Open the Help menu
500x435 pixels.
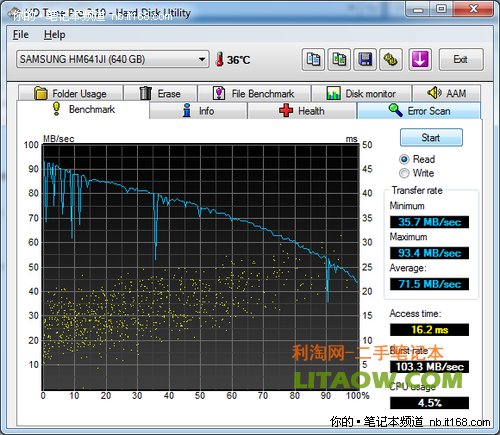(54, 35)
